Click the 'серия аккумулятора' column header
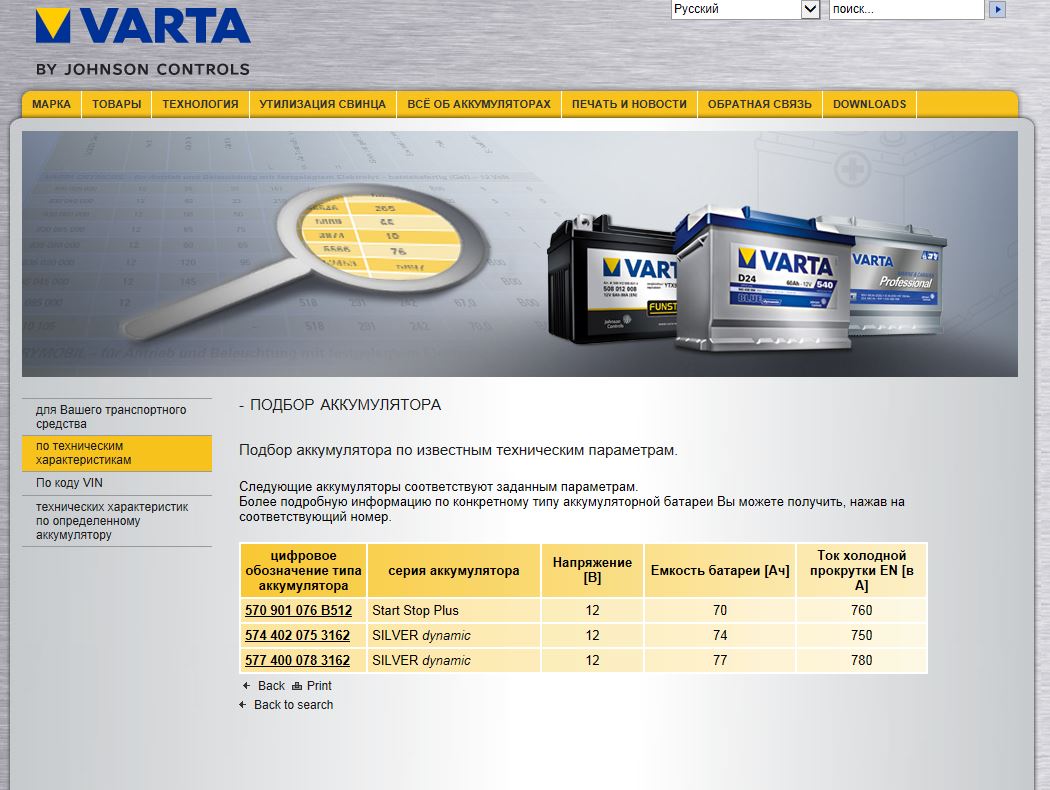 [x=454, y=570]
